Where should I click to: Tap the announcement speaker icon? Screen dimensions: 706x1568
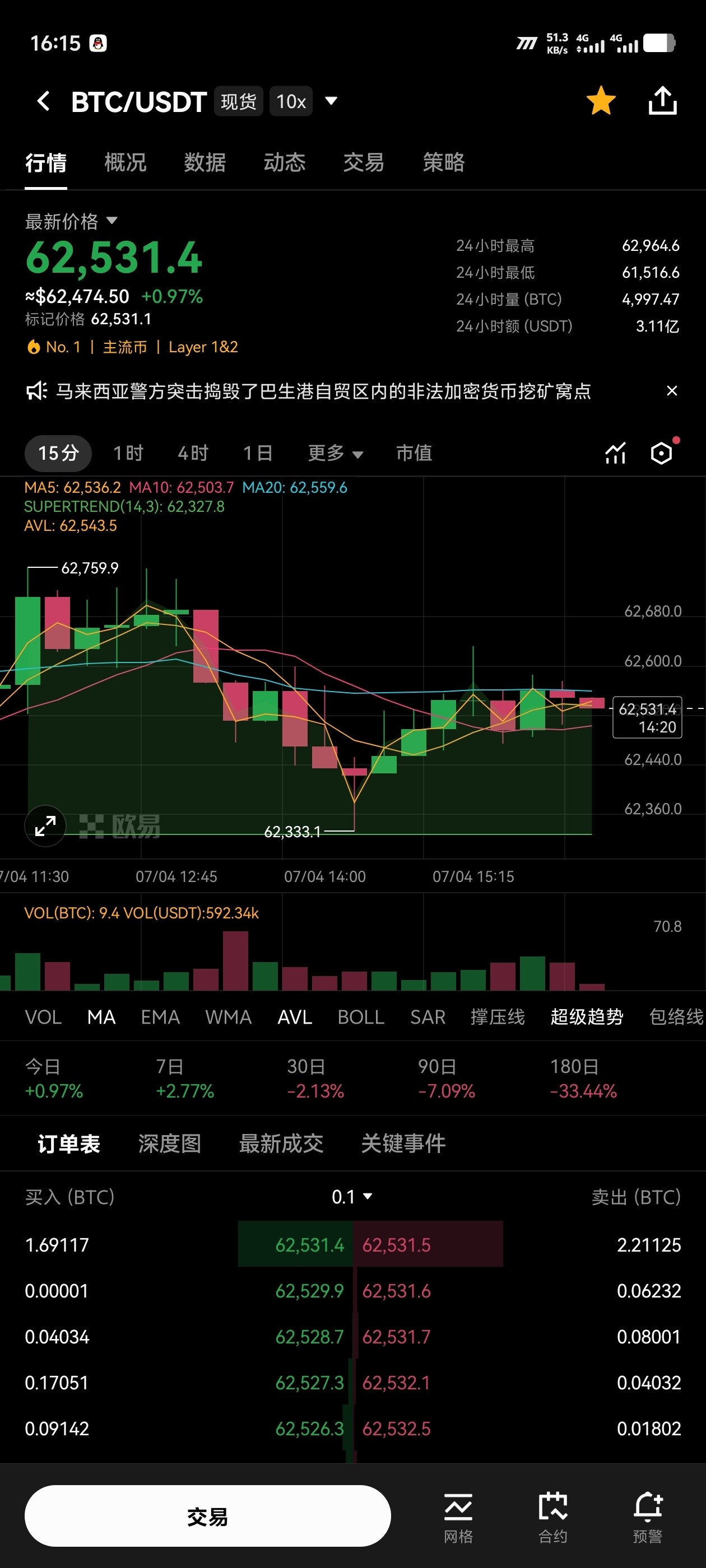pos(36,391)
